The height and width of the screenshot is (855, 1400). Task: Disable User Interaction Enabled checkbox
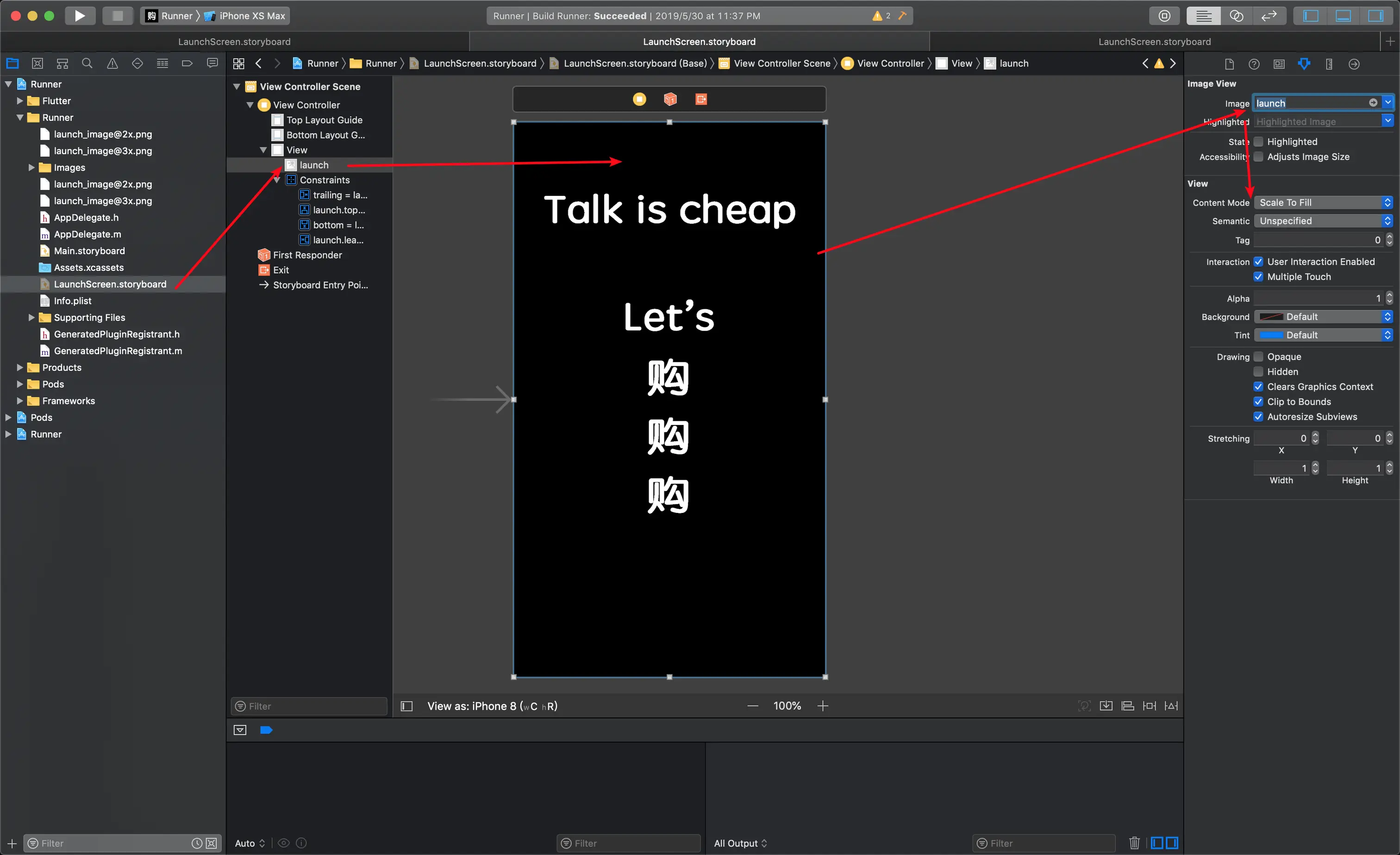pos(1258,262)
